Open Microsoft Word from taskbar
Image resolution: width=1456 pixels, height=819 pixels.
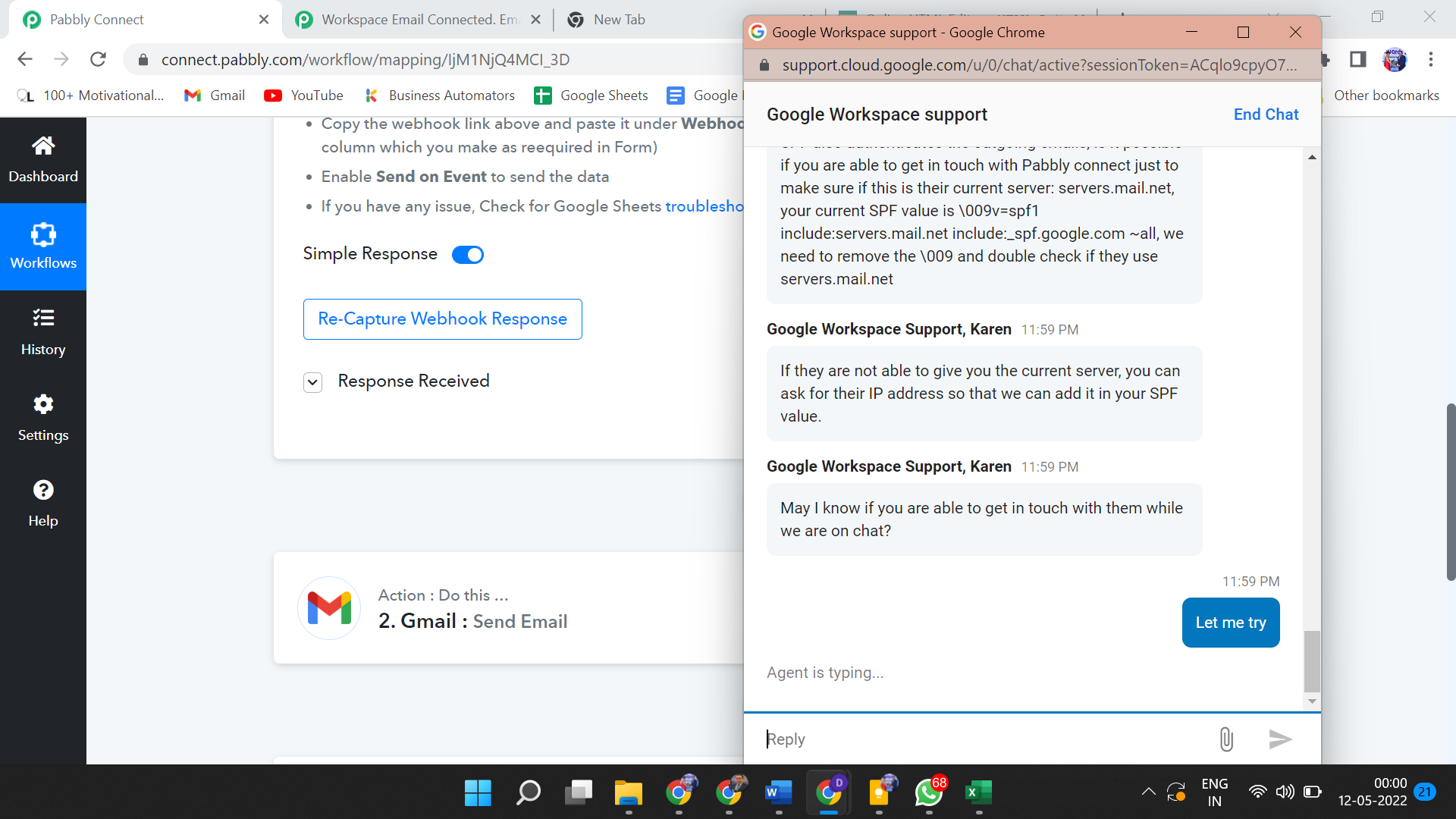click(779, 792)
